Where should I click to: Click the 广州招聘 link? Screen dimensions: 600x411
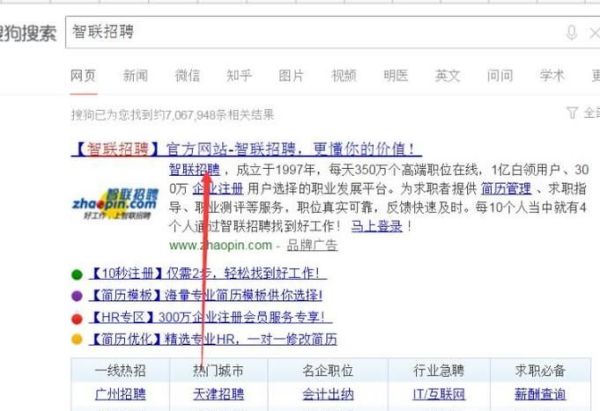pyautogui.click(x=121, y=394)
